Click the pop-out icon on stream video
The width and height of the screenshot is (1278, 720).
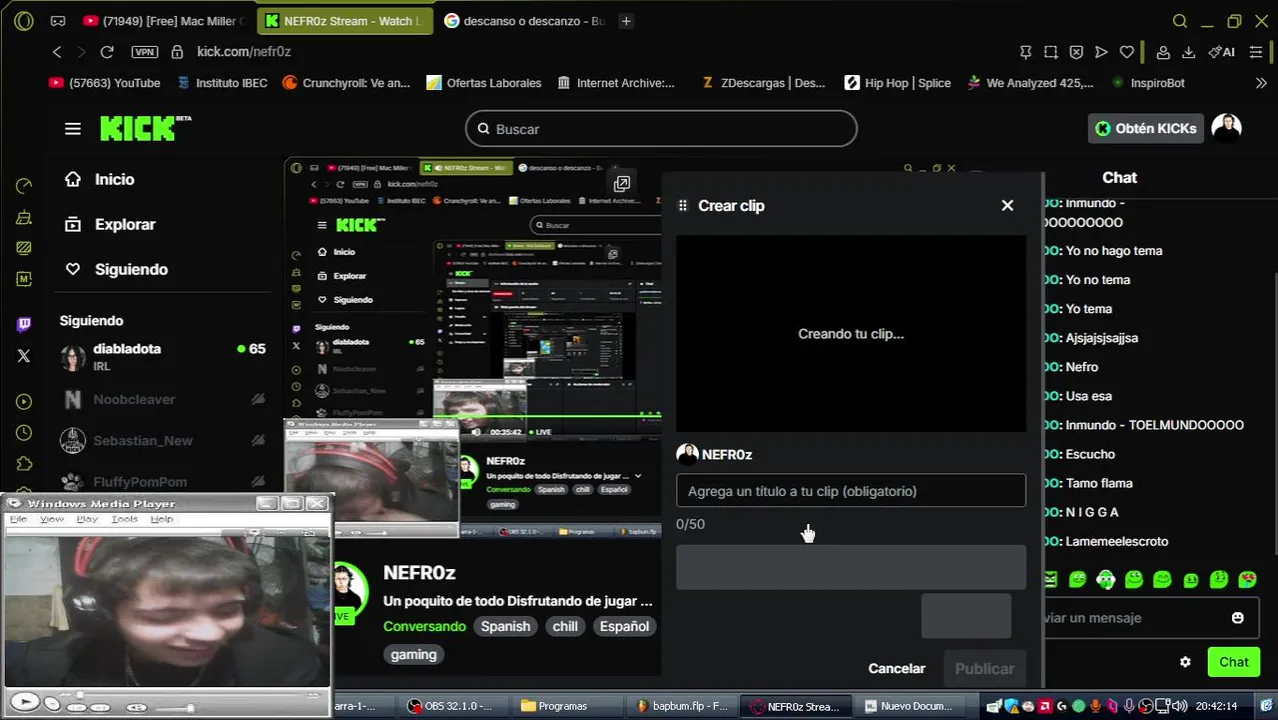(622, 184)
